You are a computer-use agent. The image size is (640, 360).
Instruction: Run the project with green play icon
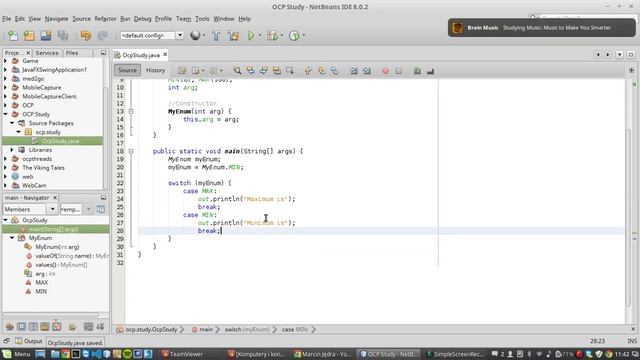(251, 36)
